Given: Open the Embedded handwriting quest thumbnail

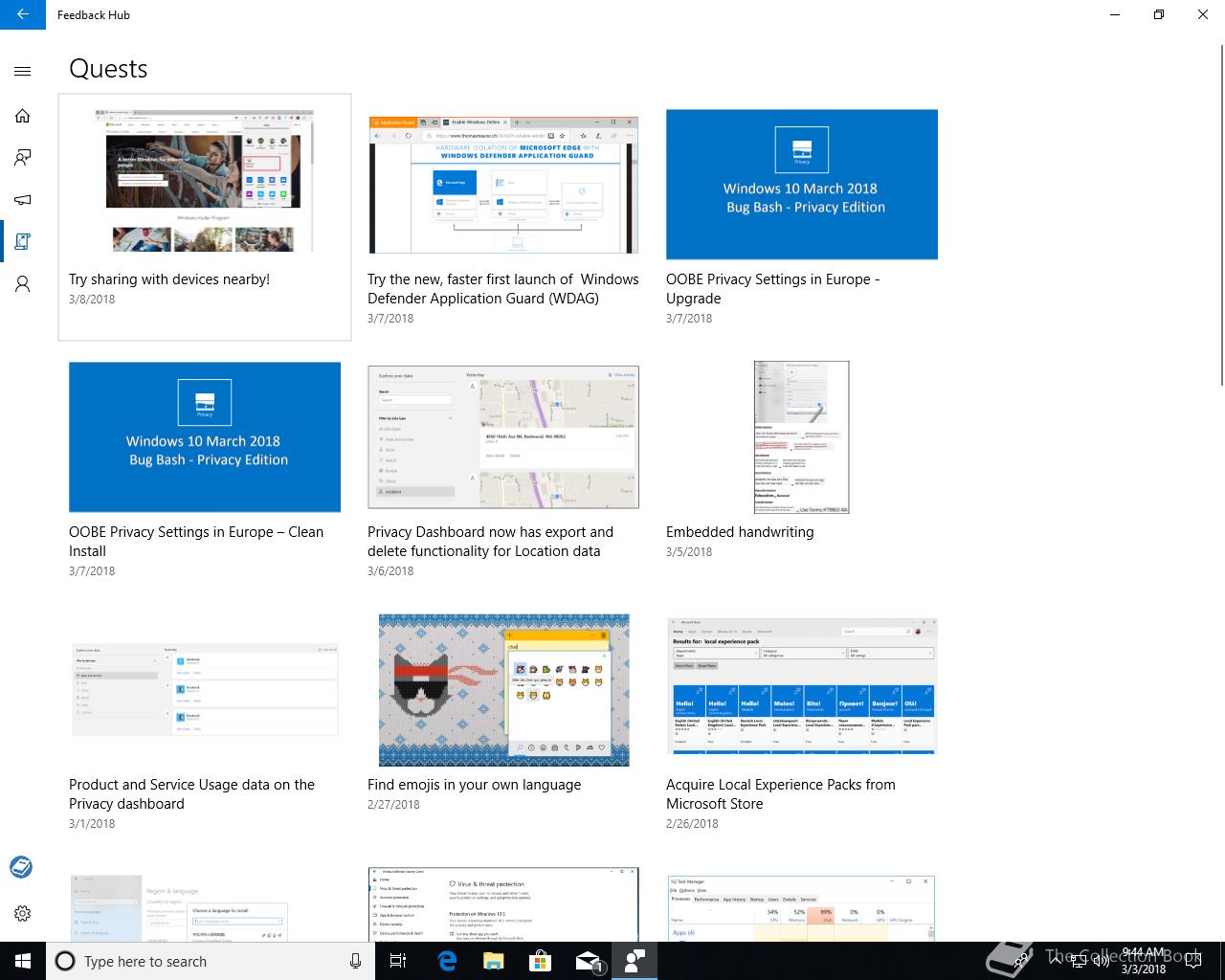Looking at the screenshot, I should pos(802,437).
